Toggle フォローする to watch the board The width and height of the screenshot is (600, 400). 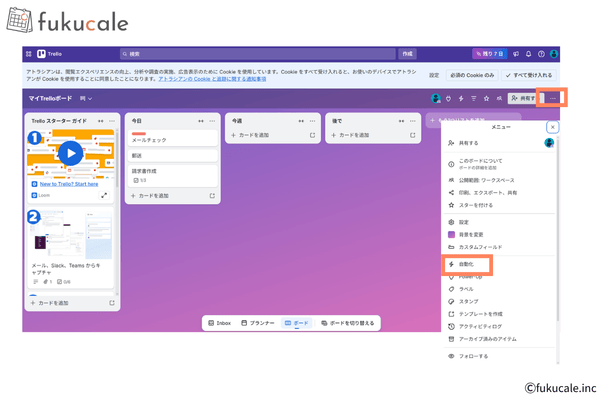coord(473,357)
